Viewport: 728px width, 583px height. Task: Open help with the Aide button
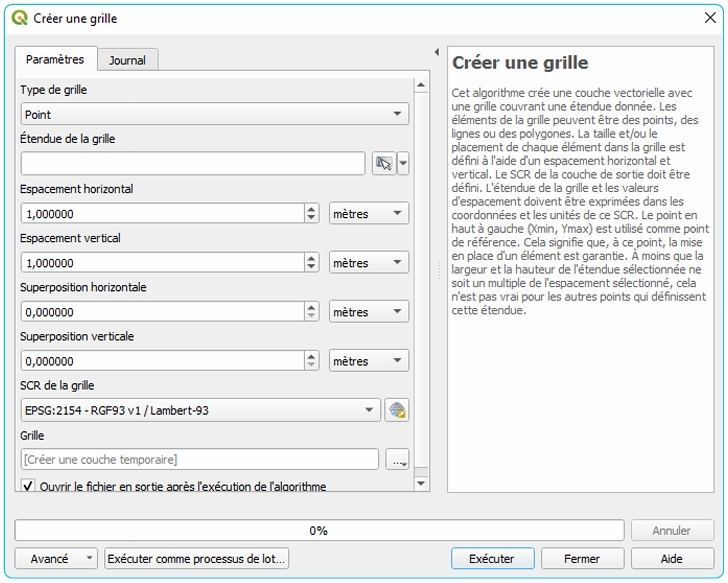click(x=672, y=559)
